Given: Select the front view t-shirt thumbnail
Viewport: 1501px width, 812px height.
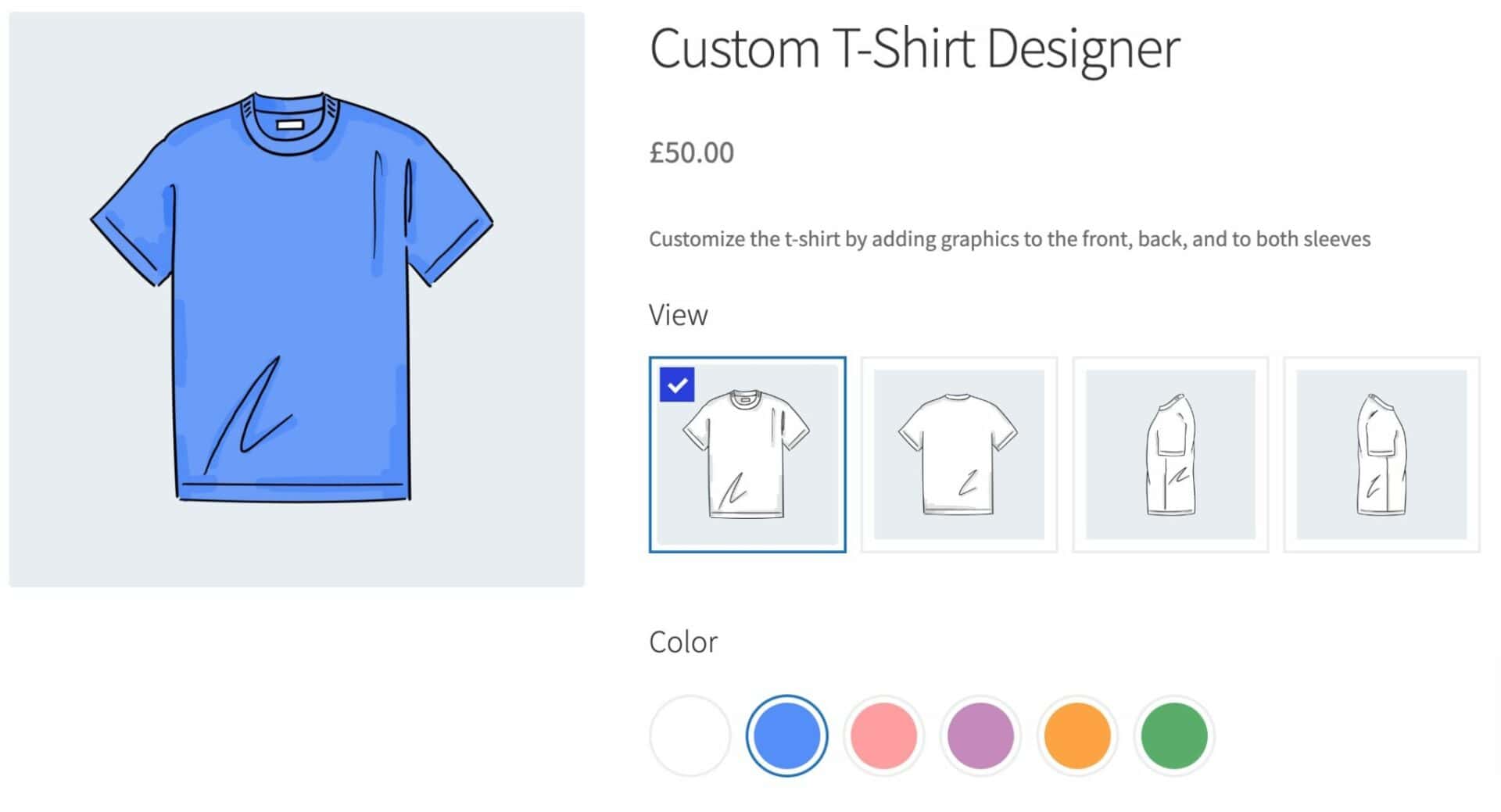Looking at the screenshot, I should pyautogui.click(x=747, y=455).
